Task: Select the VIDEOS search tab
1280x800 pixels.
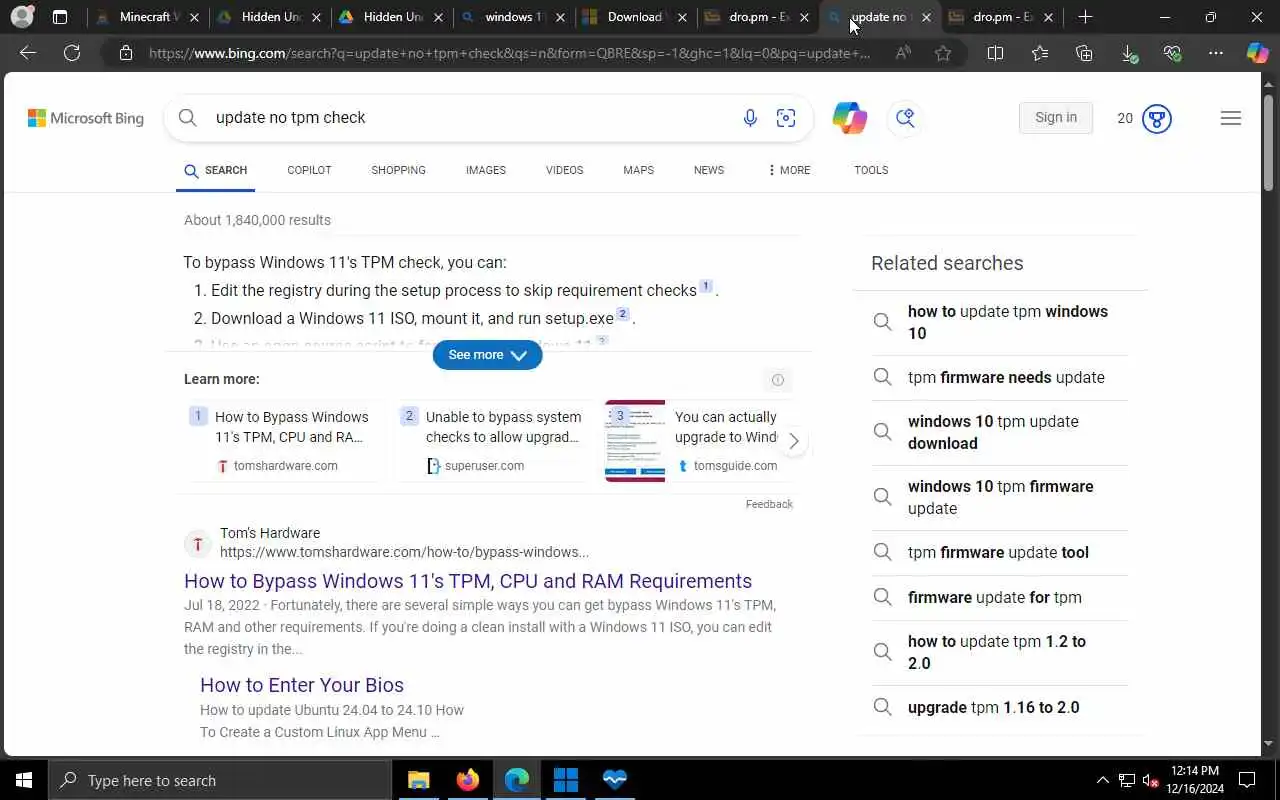Action: point(564,170)
